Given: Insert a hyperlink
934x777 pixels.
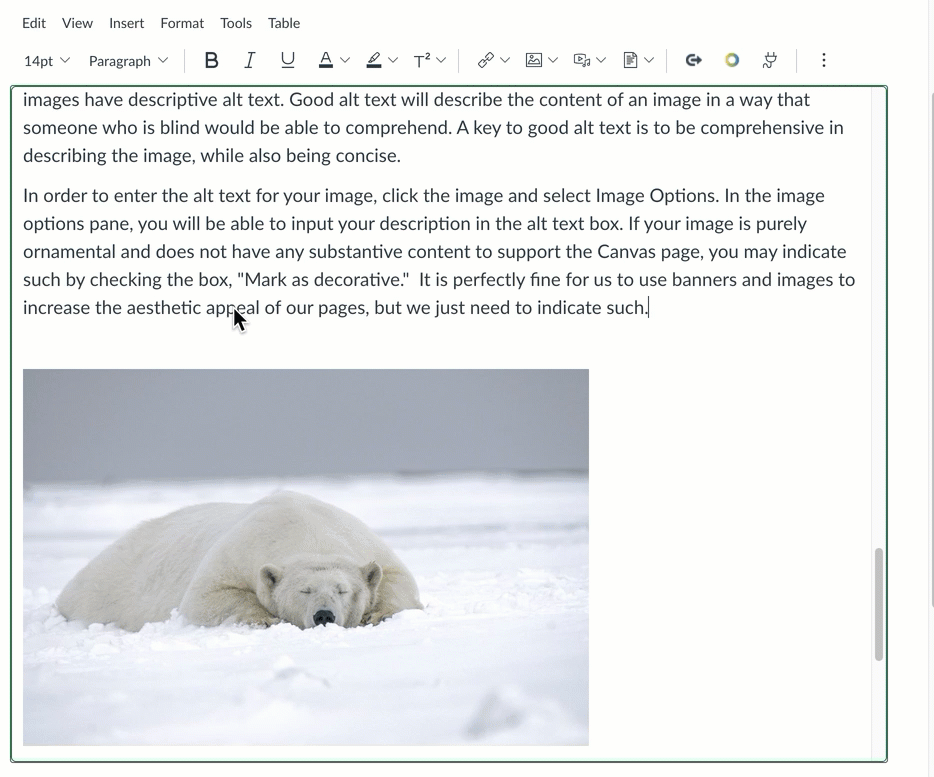Looking at the screenshot, I should [x=486, y=60].
